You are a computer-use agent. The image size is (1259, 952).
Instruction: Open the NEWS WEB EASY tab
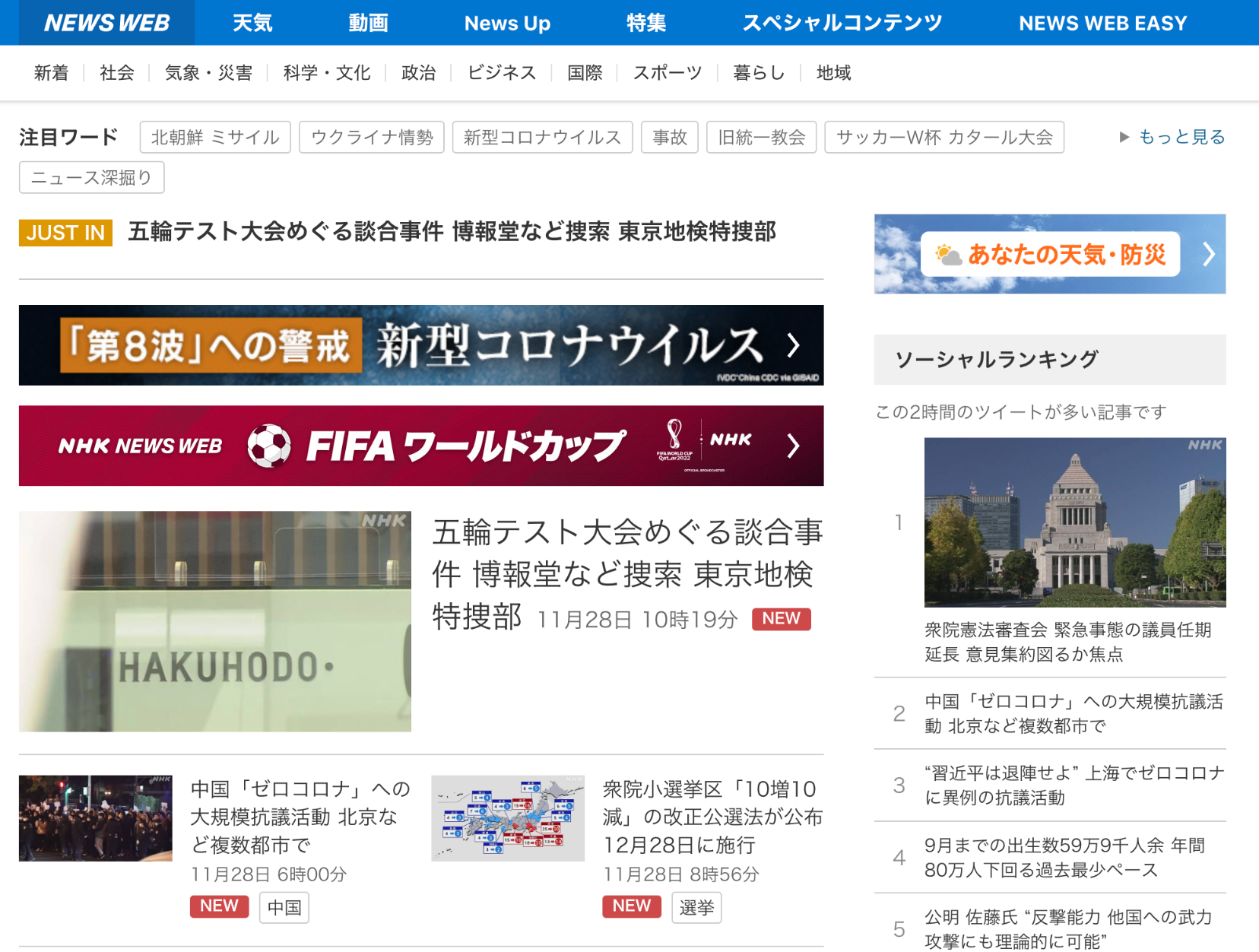click(x=1102, y=23)
